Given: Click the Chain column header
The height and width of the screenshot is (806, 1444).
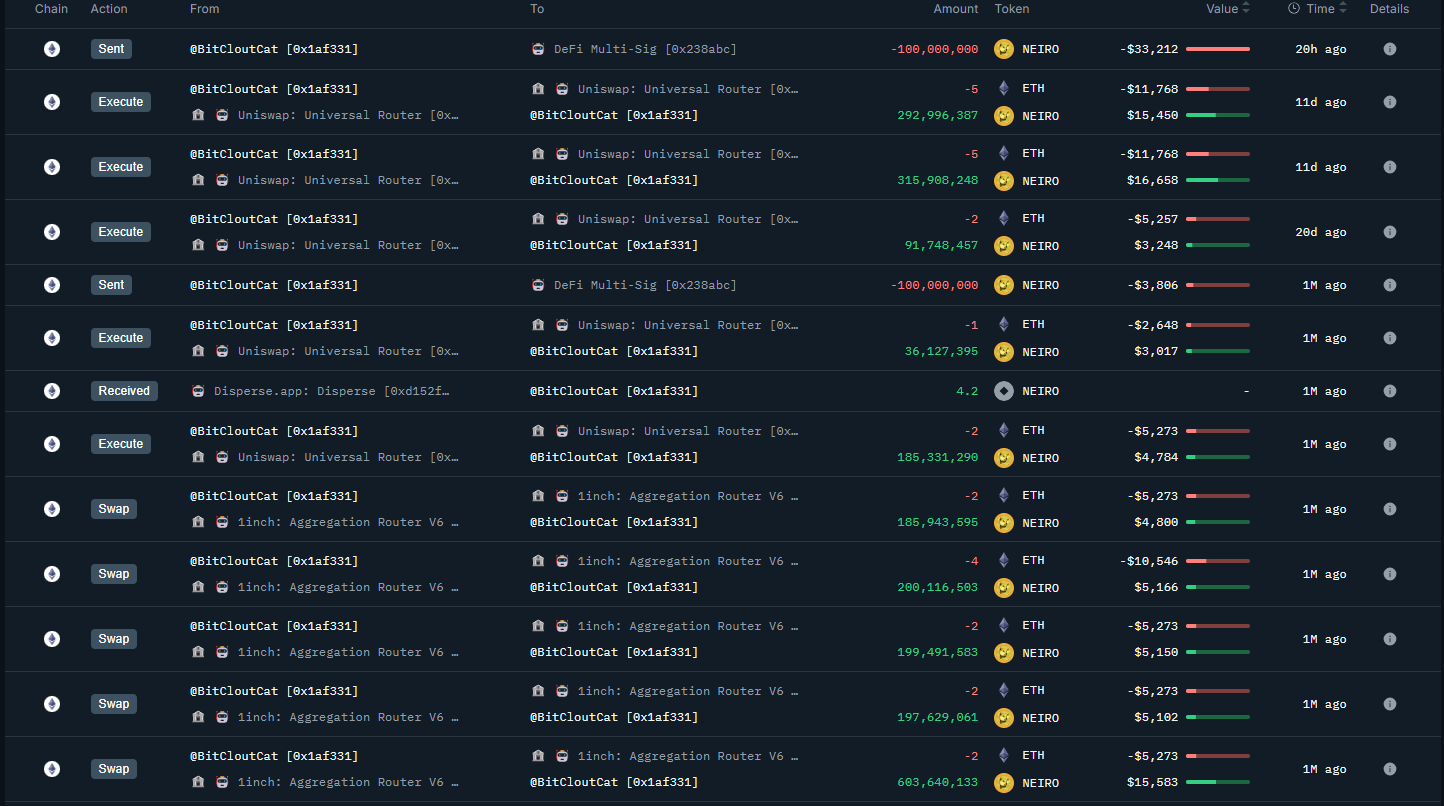Looking at the screenshot, I should tap(52, 9).
